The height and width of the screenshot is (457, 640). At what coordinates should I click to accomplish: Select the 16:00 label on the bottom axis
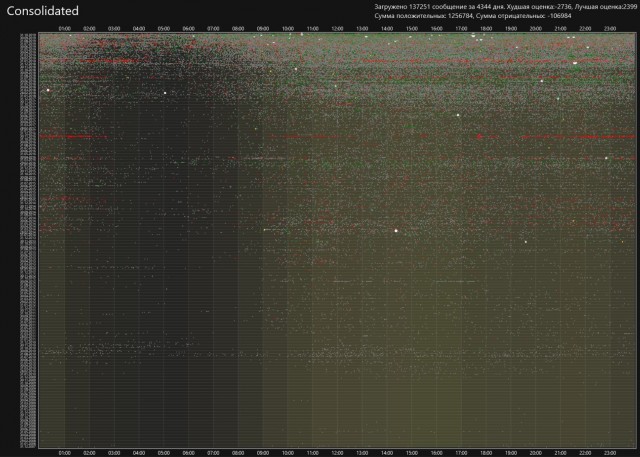click(437, 453)
